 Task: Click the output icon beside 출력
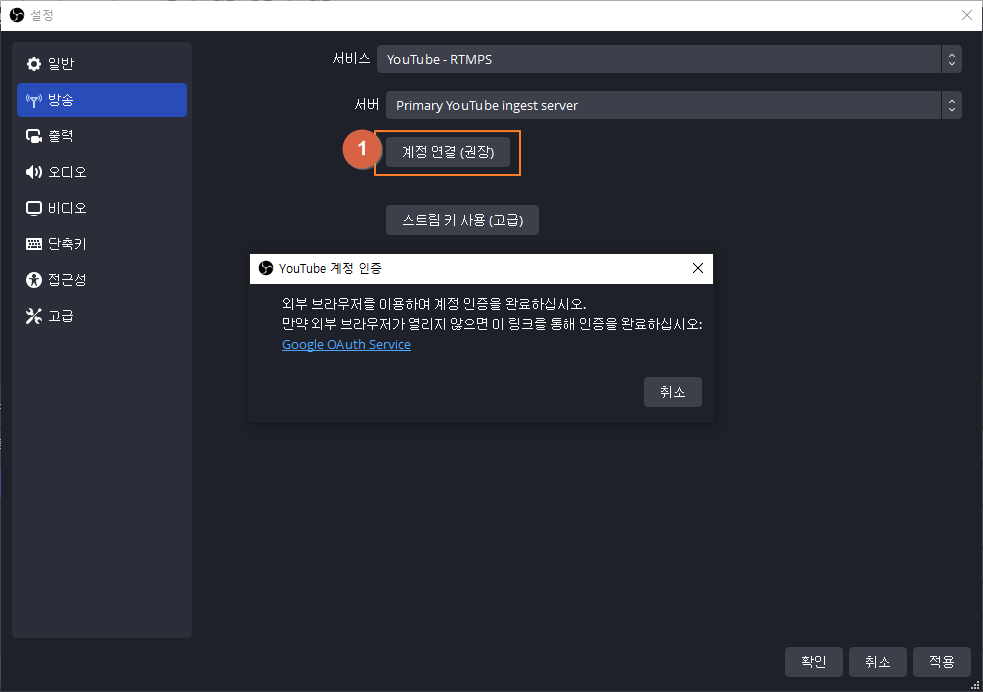[x=34, y=136]
